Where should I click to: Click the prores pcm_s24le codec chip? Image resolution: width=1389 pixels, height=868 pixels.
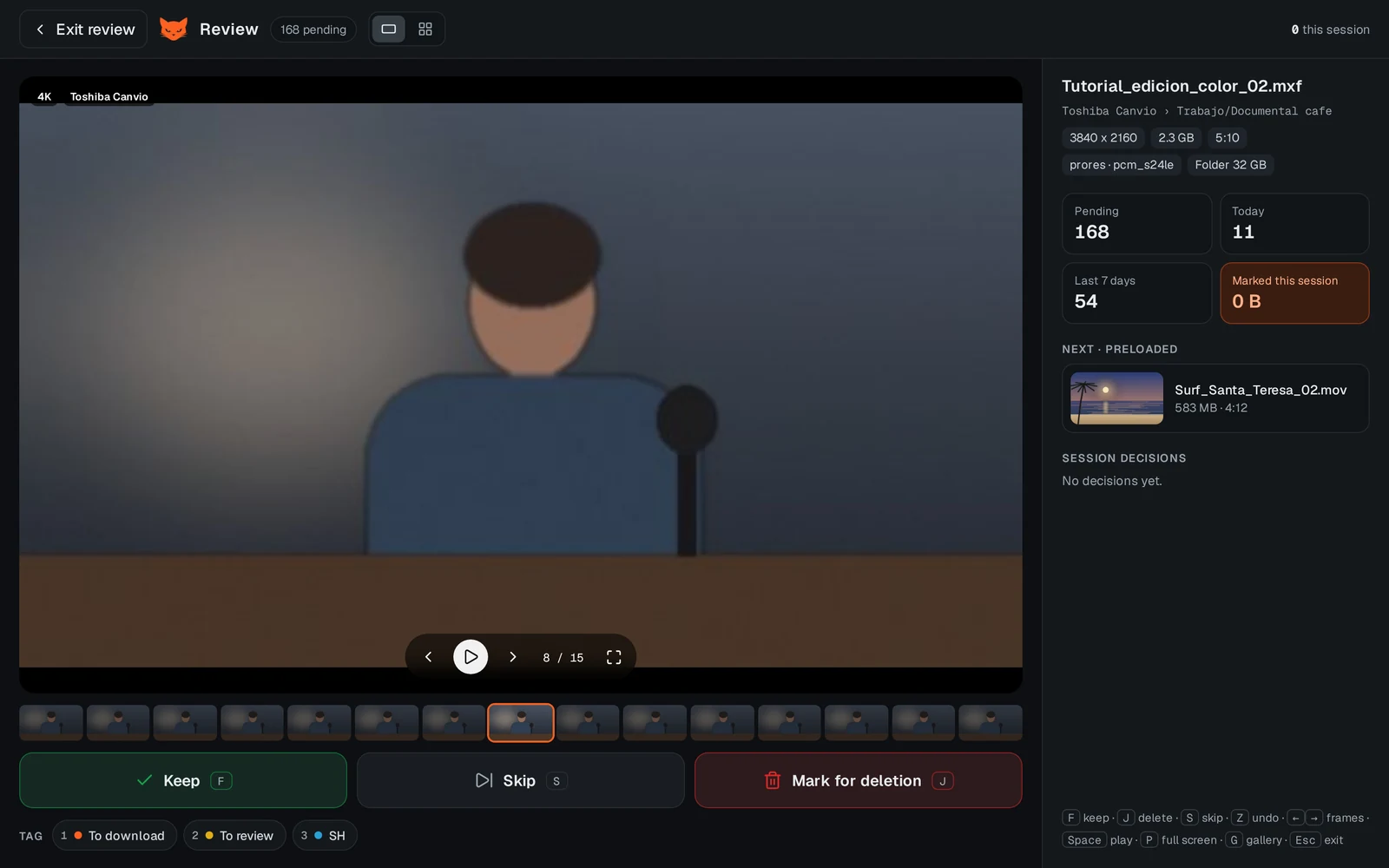click(x=1121, y=164)
